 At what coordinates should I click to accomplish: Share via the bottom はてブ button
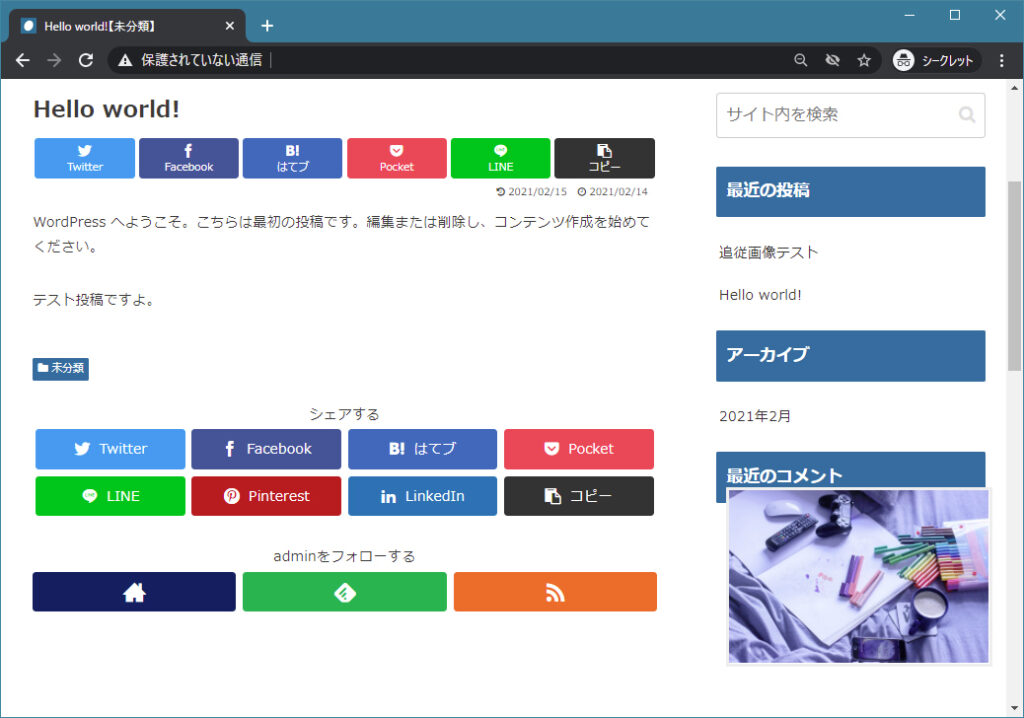coord(423,449)
